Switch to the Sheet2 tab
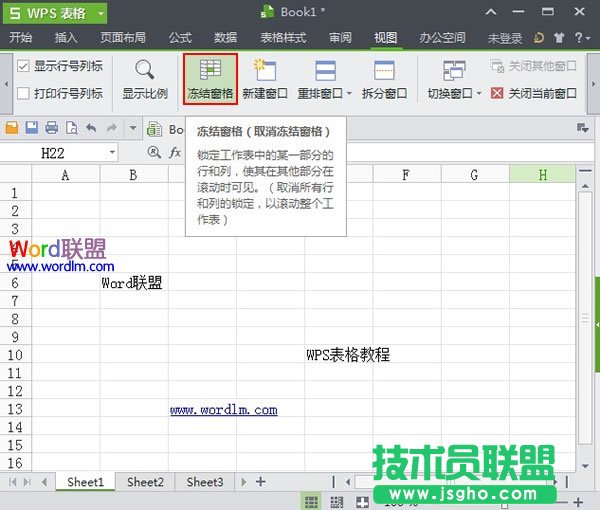600x510 pixels. pyautogui.click(x=145, y=482)
